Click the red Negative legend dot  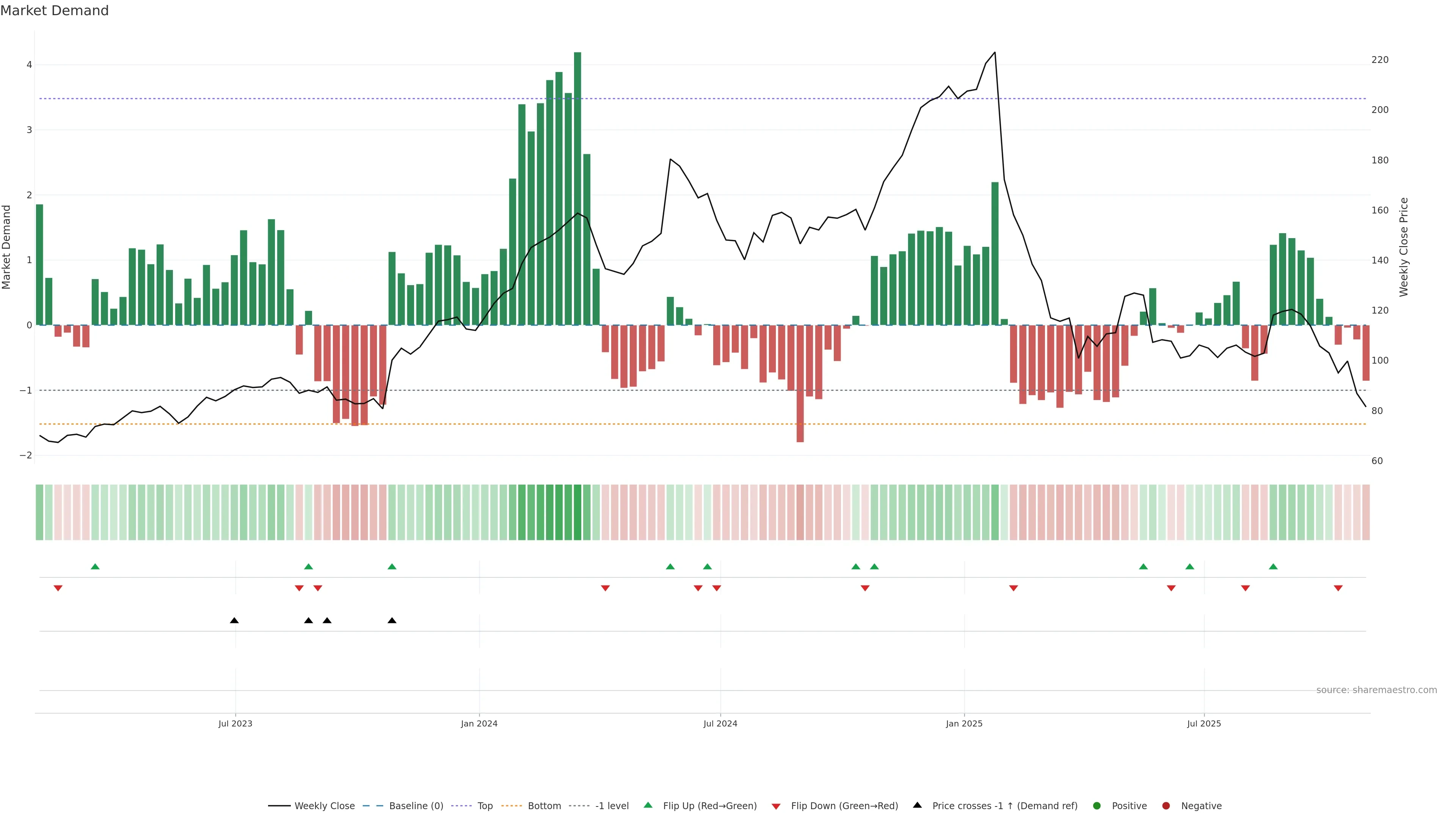click(x=1166, y=806)
